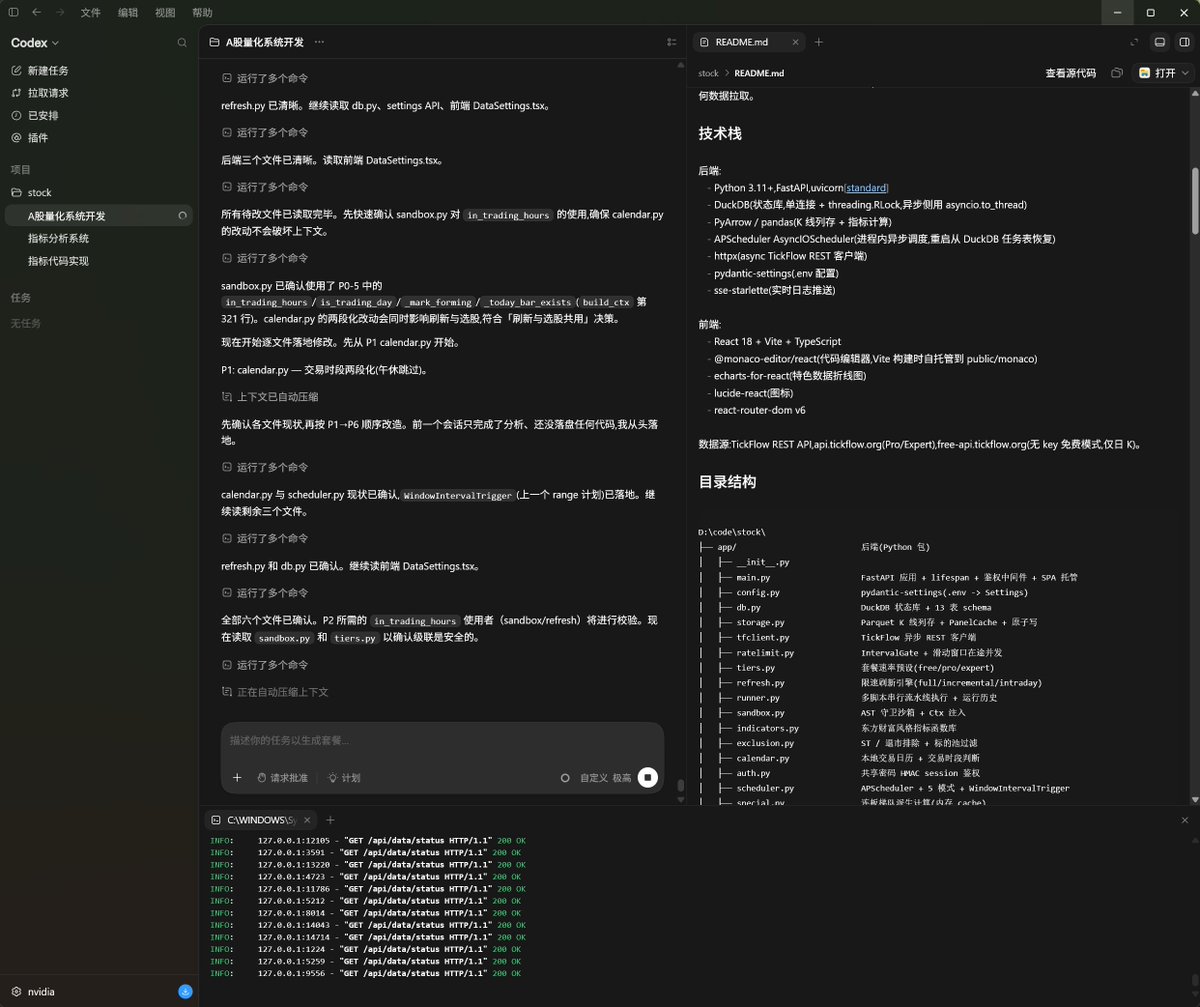Close the terminal panel
1200x1007 pixels.
pyautogui.click(x=1186, y=820)
